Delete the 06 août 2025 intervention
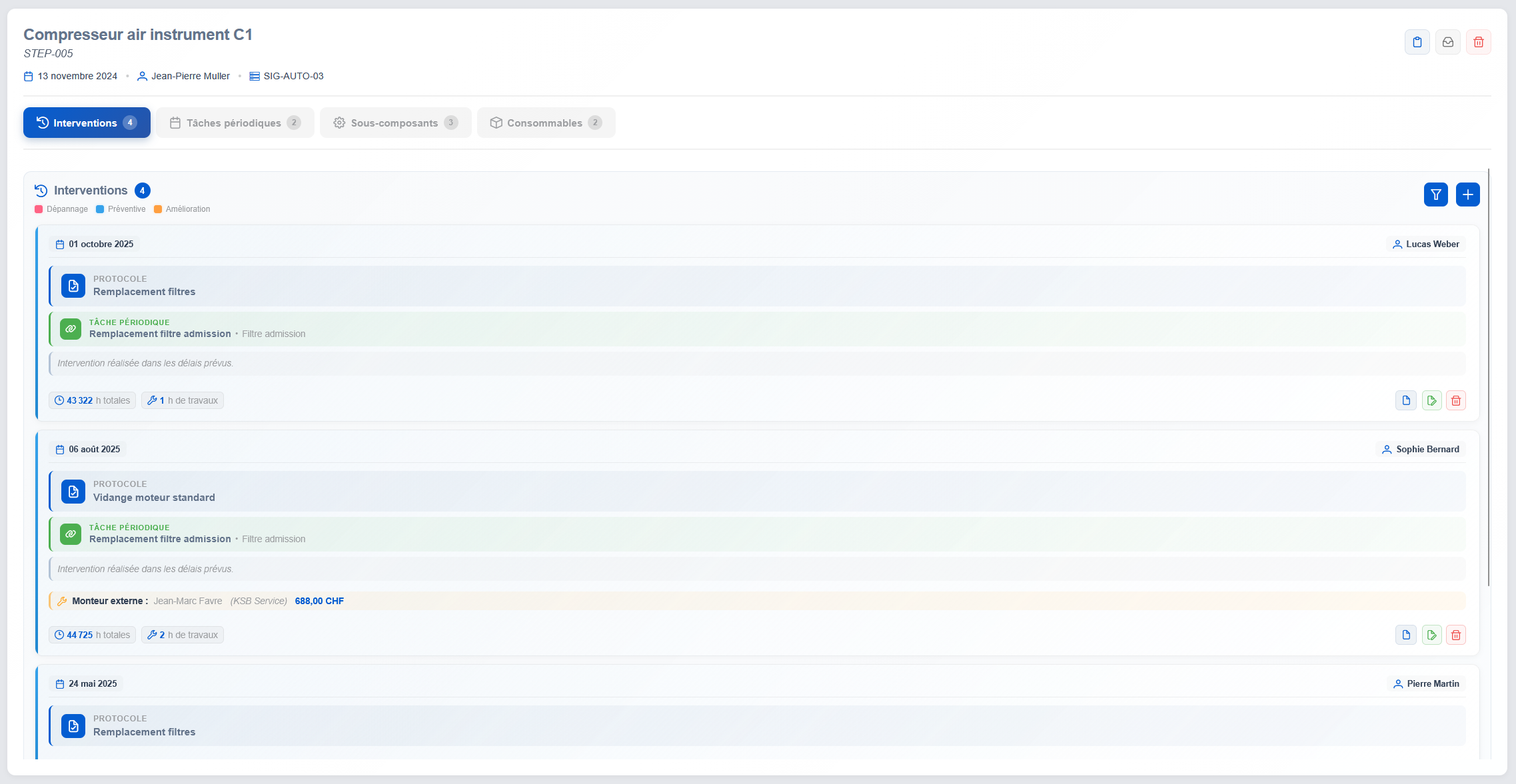The height and width of the screenshot is (784, 1516). coord(1455,635)
